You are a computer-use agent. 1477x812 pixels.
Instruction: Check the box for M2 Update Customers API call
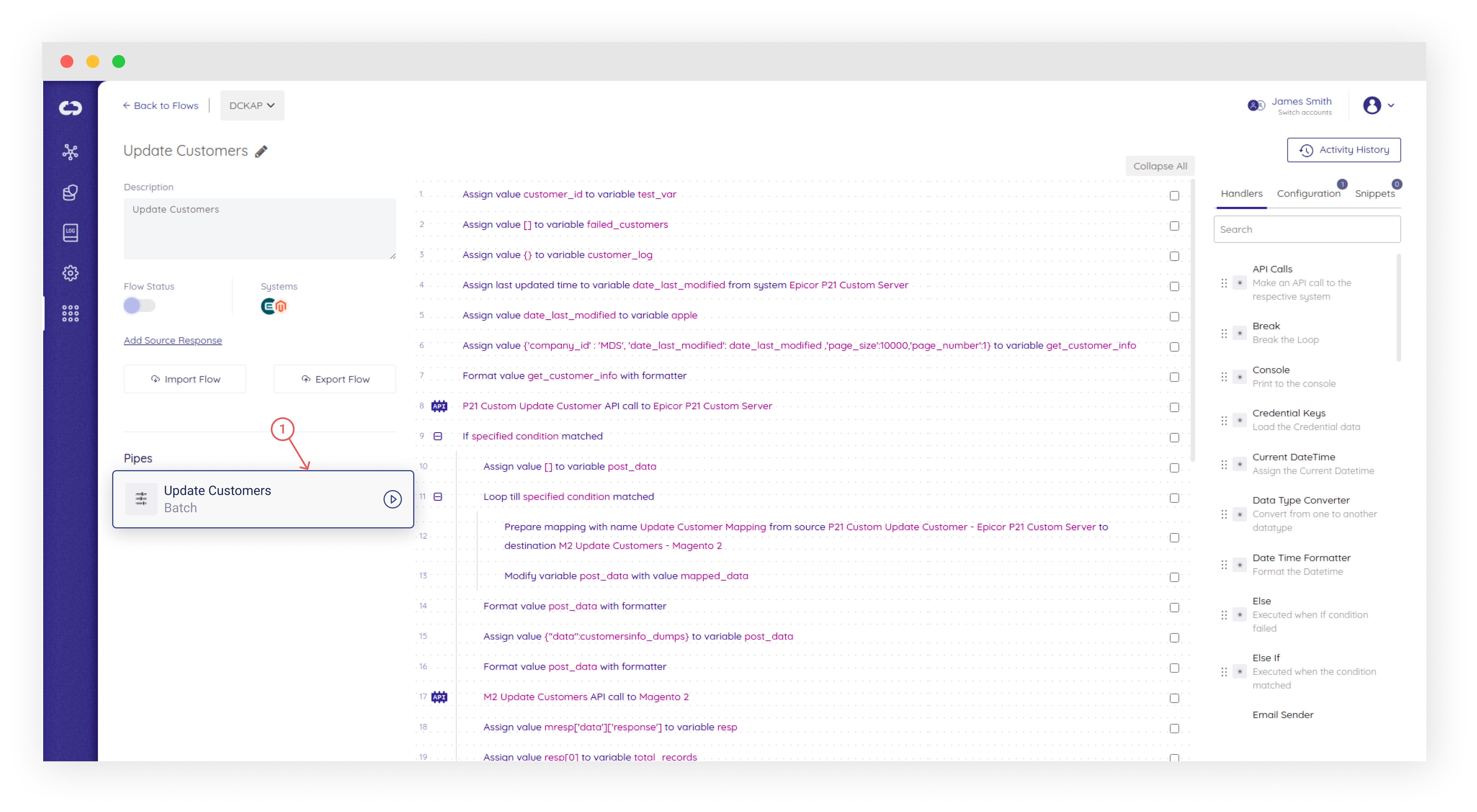[x=1174, y=699]
